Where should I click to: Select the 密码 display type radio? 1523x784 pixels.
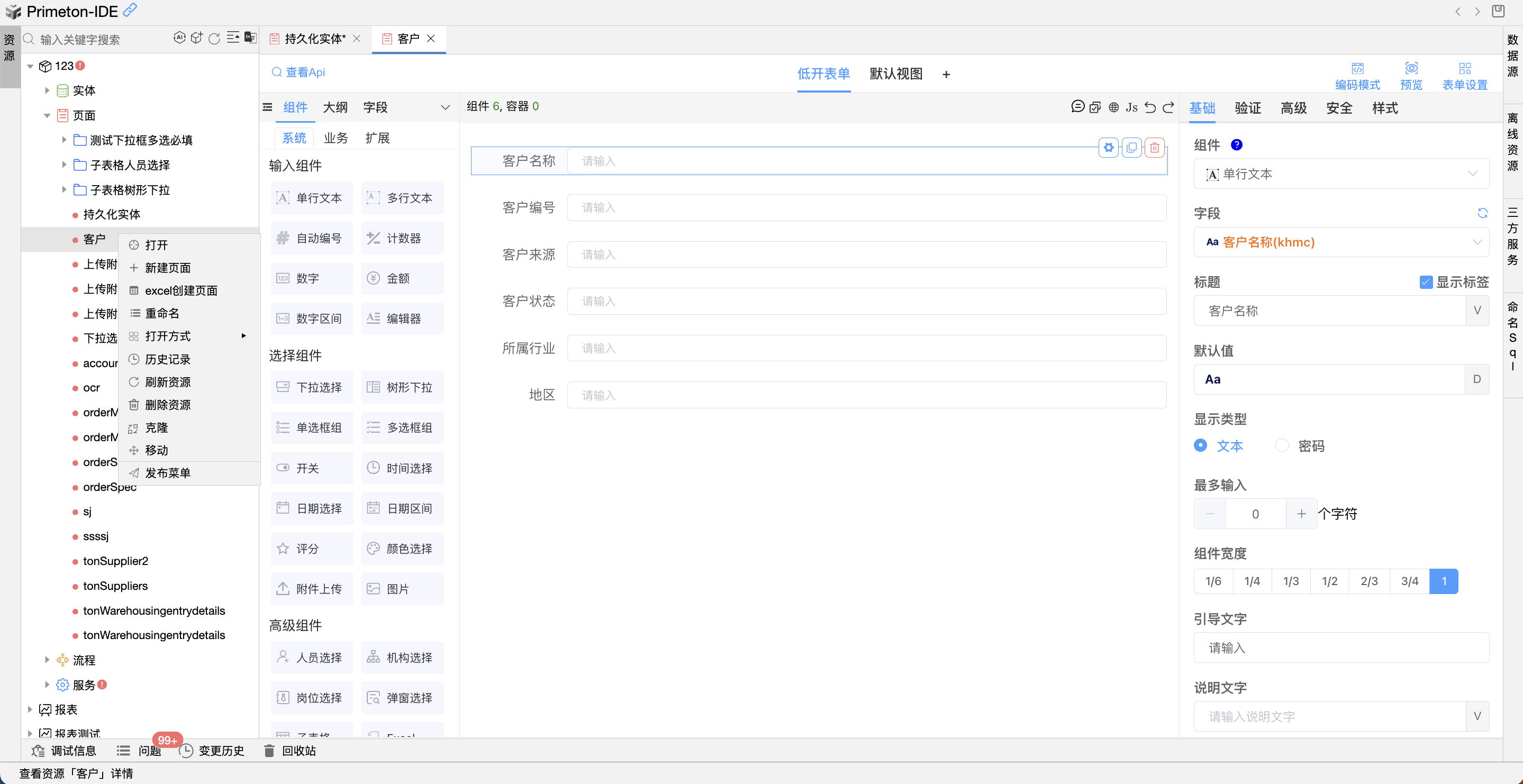click(1282, 445)
